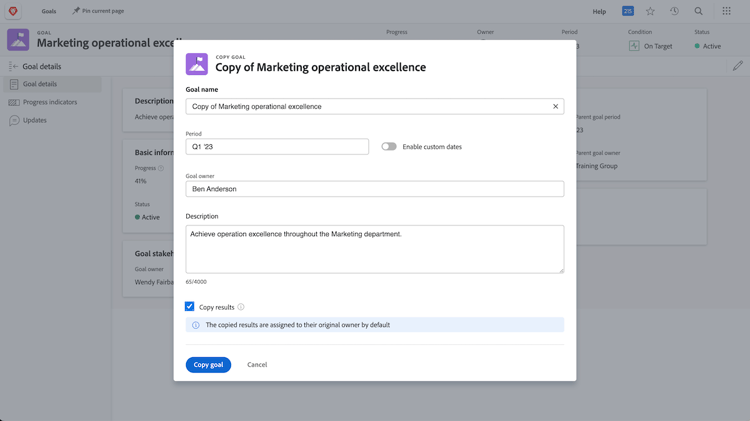The height and width of the screenshot is (421, 750).
Task: Click the Copy goal button
Action: tap(208, 365)
